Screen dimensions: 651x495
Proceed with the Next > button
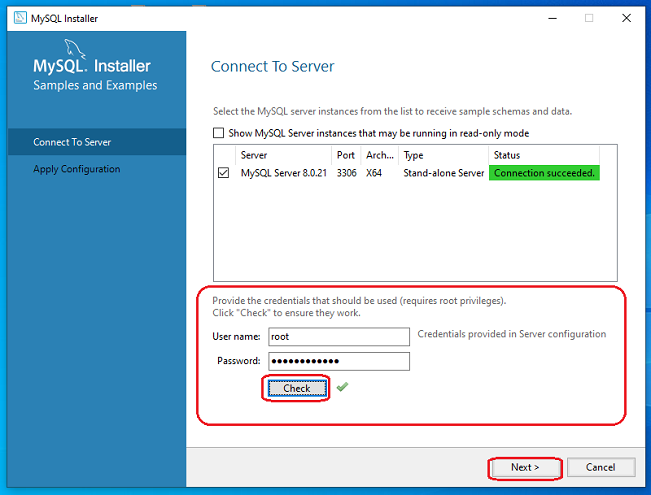click(525, 468)
